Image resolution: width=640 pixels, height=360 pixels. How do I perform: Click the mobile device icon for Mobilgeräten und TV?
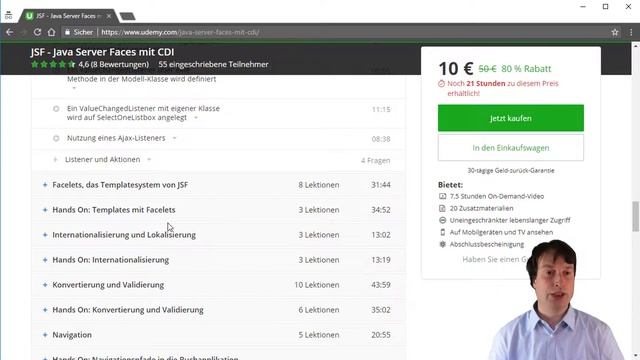tap(442, 232)
